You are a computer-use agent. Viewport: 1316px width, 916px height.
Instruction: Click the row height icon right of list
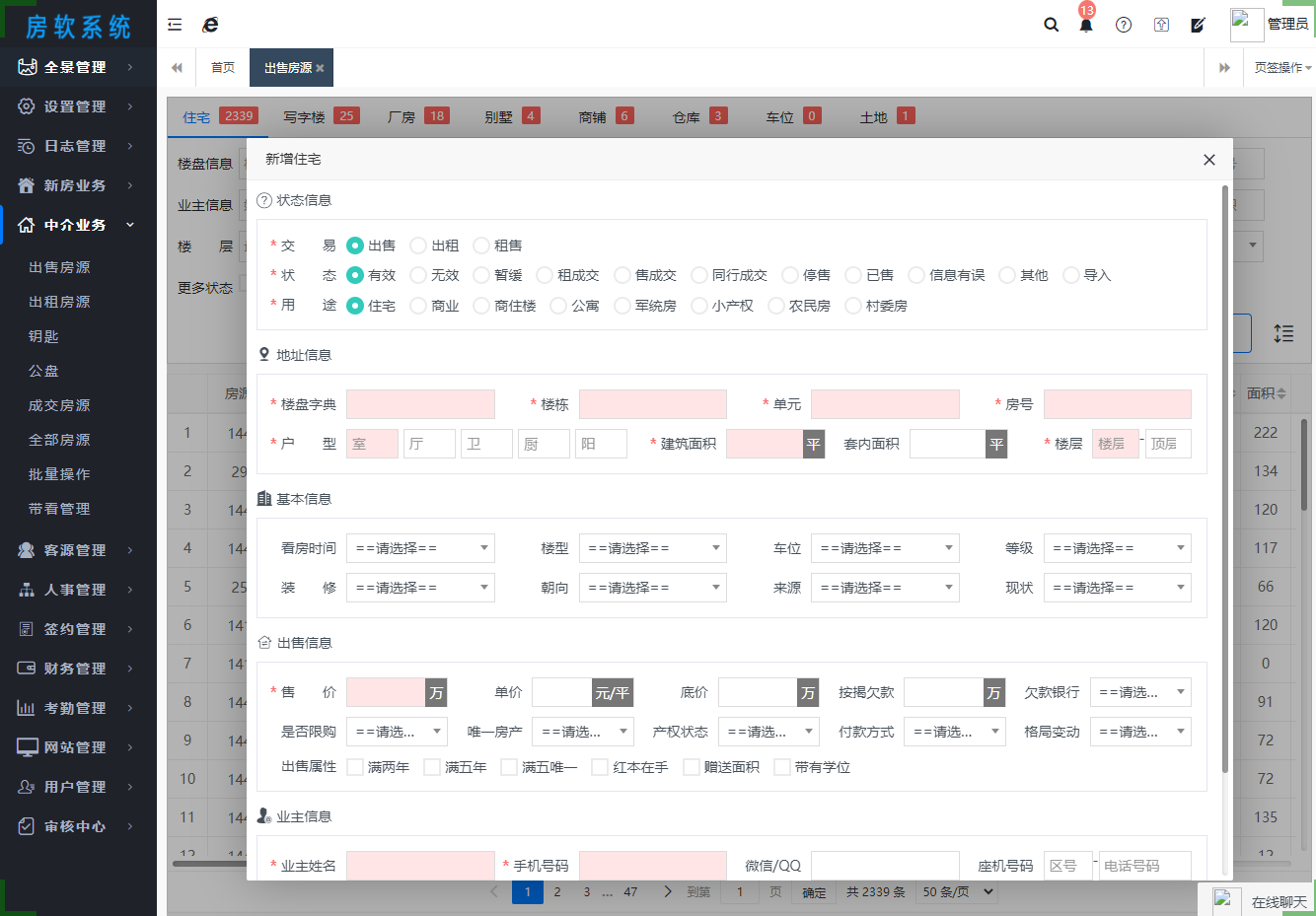(1283, 333)
